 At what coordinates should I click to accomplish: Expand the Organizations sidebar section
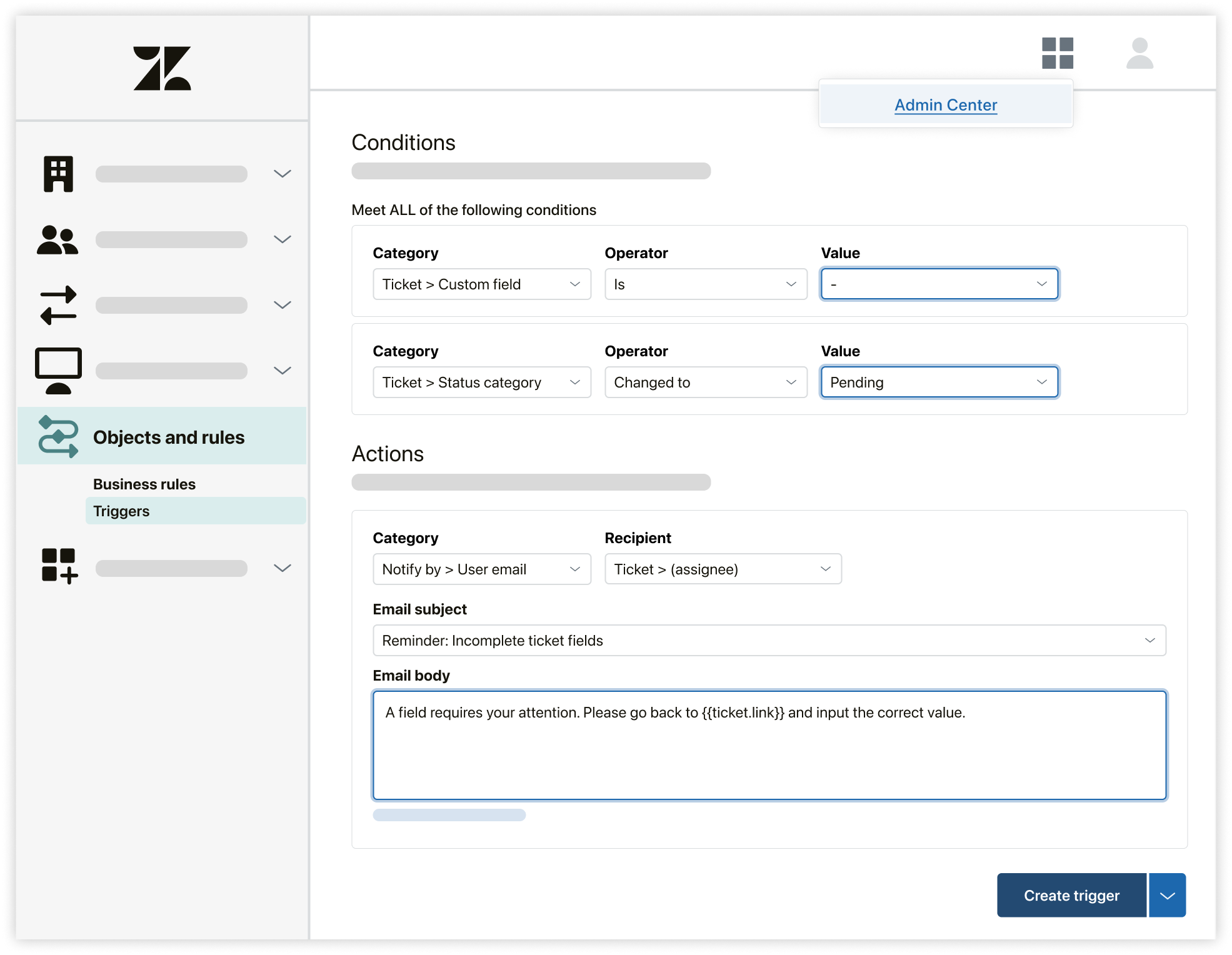coord(282,173)
